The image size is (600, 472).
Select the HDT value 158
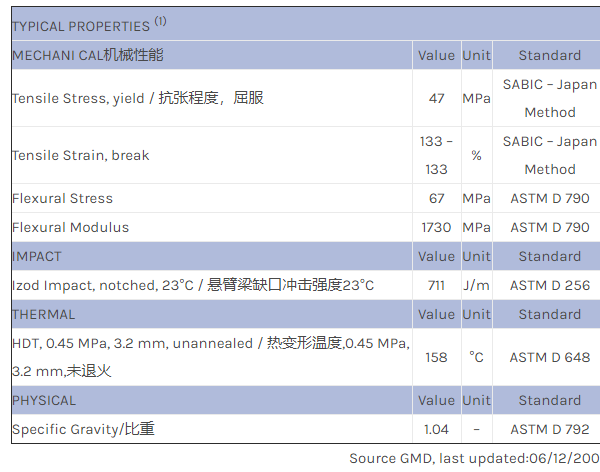tap(436, 357)
